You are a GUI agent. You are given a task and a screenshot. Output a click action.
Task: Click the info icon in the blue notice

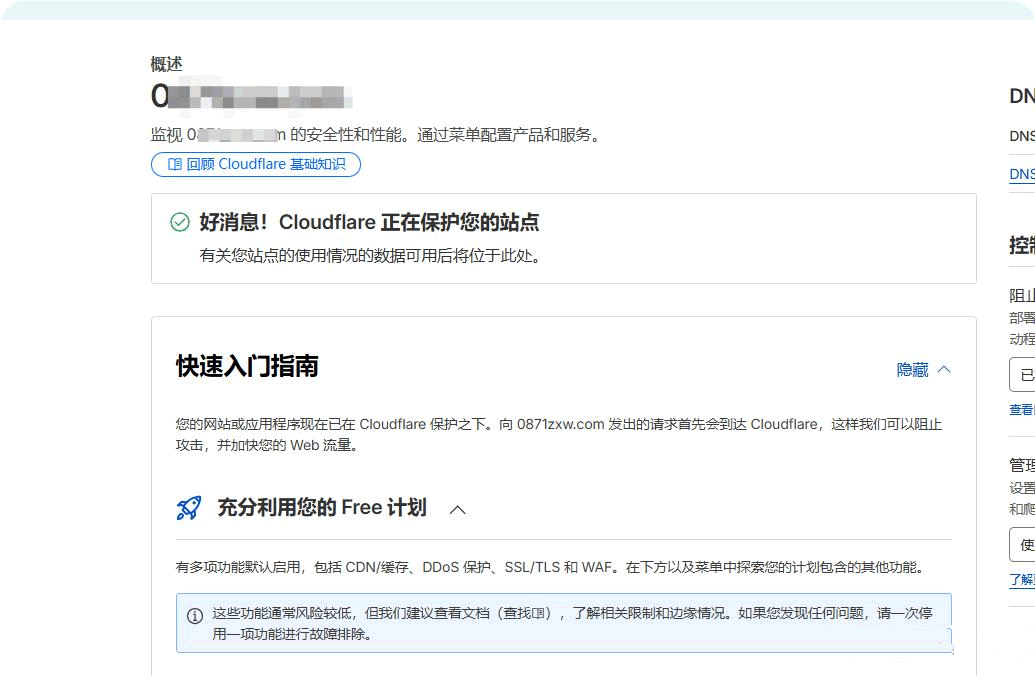point(195,616)
